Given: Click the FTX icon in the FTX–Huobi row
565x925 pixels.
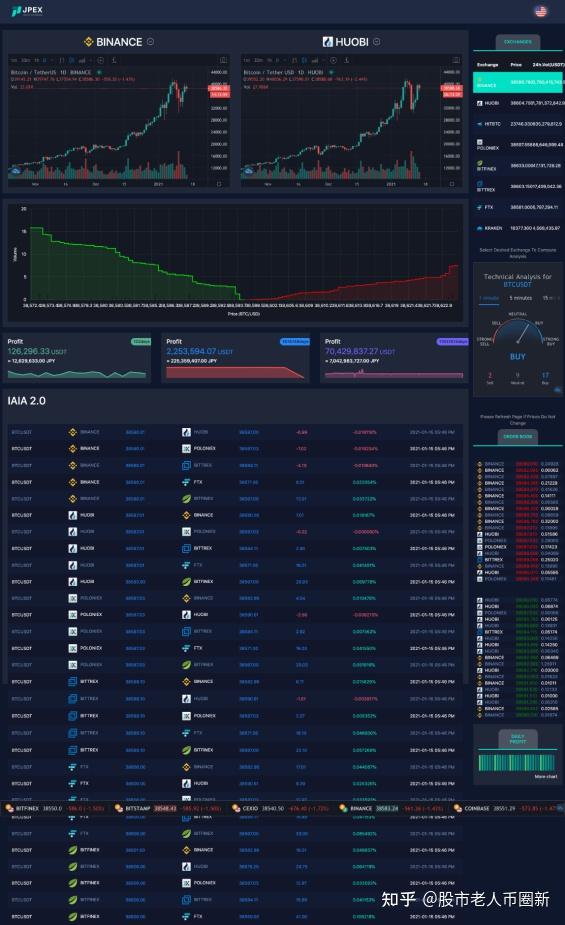Looking at the screenshot, I should pyautogui.click(x=73, y=783).
